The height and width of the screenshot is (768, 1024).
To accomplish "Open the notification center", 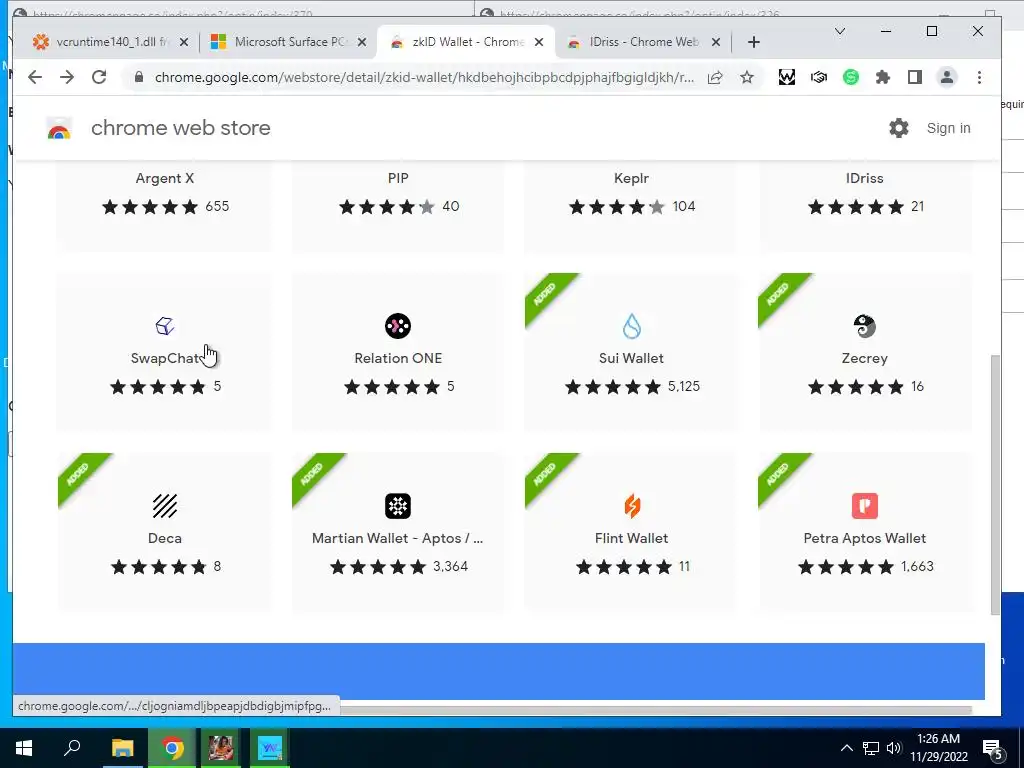I will [x=992, y=748].
